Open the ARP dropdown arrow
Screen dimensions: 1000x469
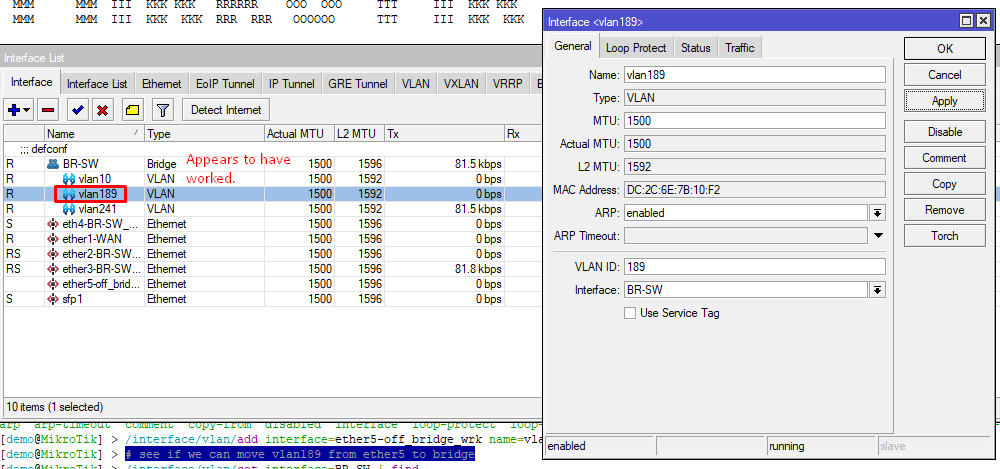[878, 213]
